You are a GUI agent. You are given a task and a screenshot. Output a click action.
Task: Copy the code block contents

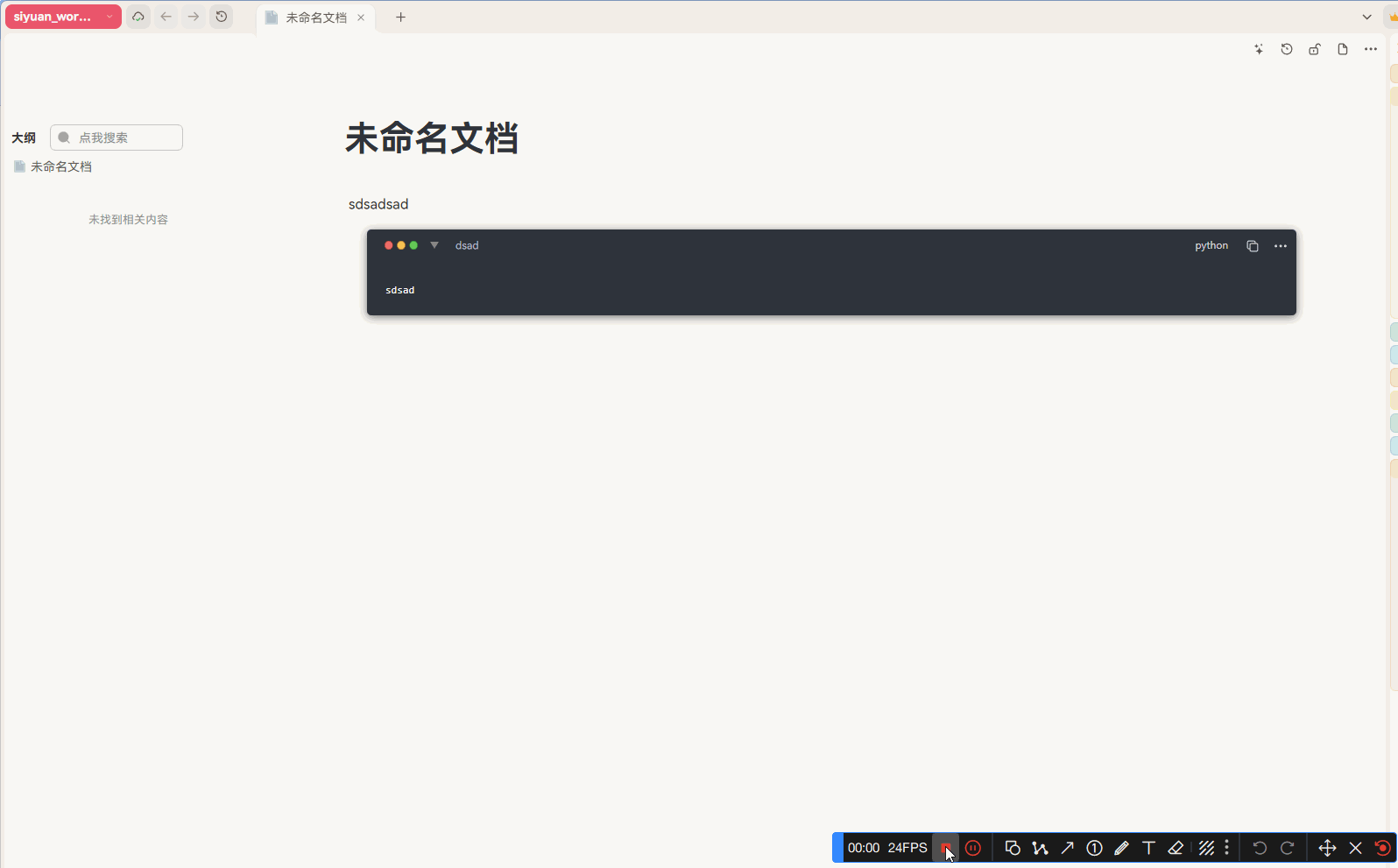[1253, 246]
